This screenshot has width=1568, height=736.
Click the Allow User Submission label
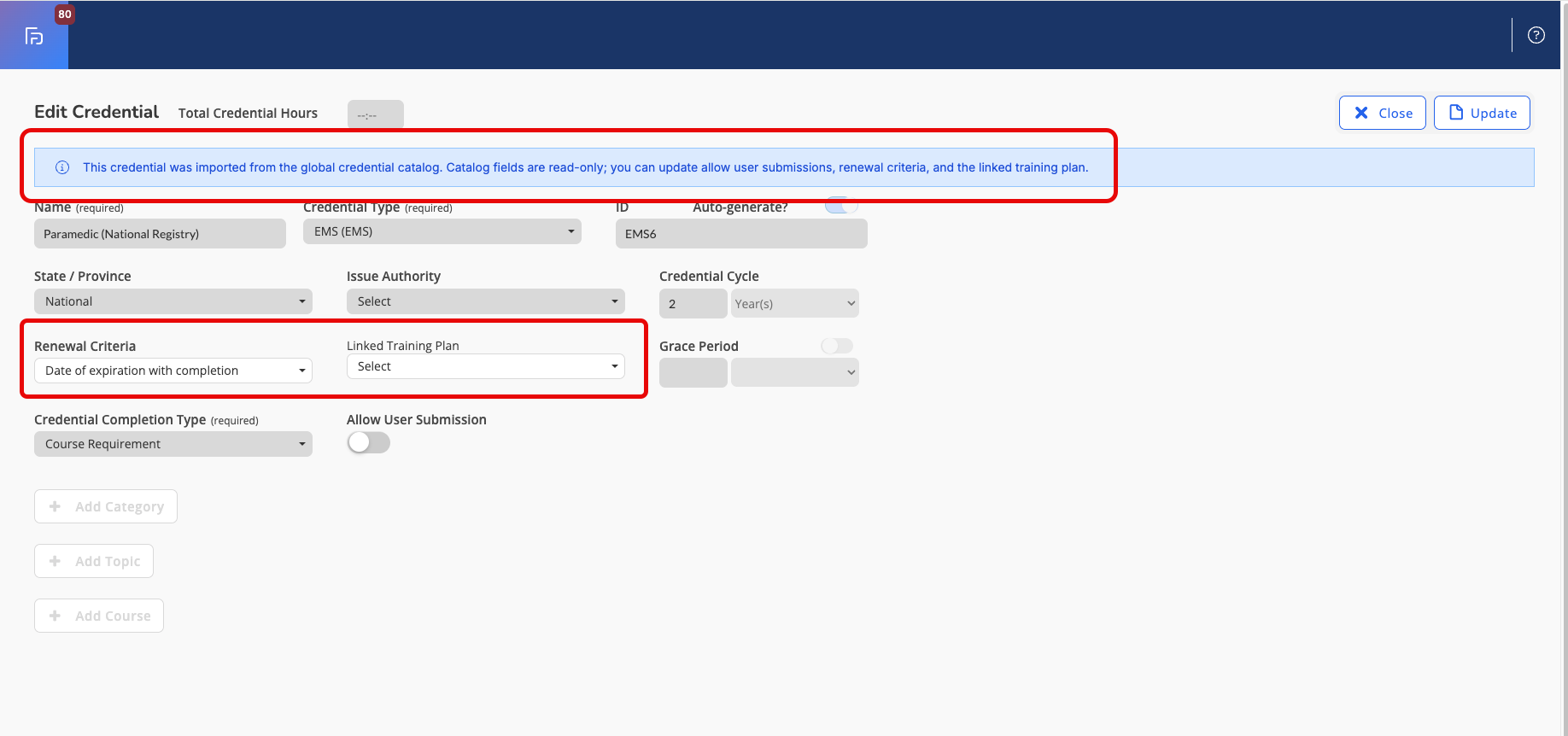click(417, 419)
